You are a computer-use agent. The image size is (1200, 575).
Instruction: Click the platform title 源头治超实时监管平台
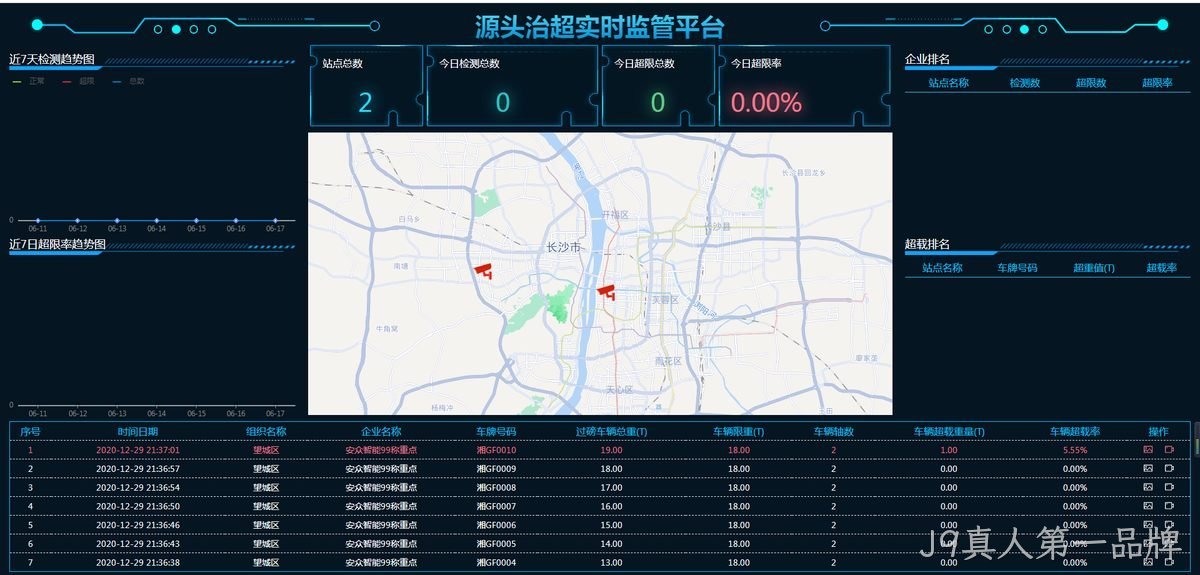599,28
